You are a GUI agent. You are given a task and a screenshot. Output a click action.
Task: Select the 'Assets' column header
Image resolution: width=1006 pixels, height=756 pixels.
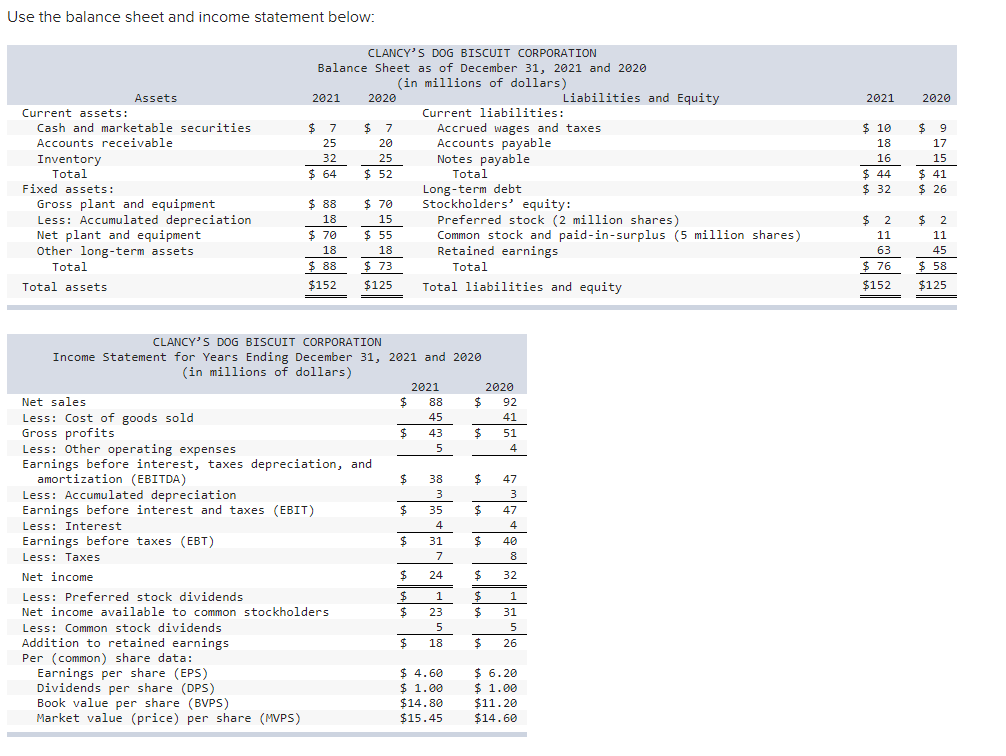tap(155, 98)
